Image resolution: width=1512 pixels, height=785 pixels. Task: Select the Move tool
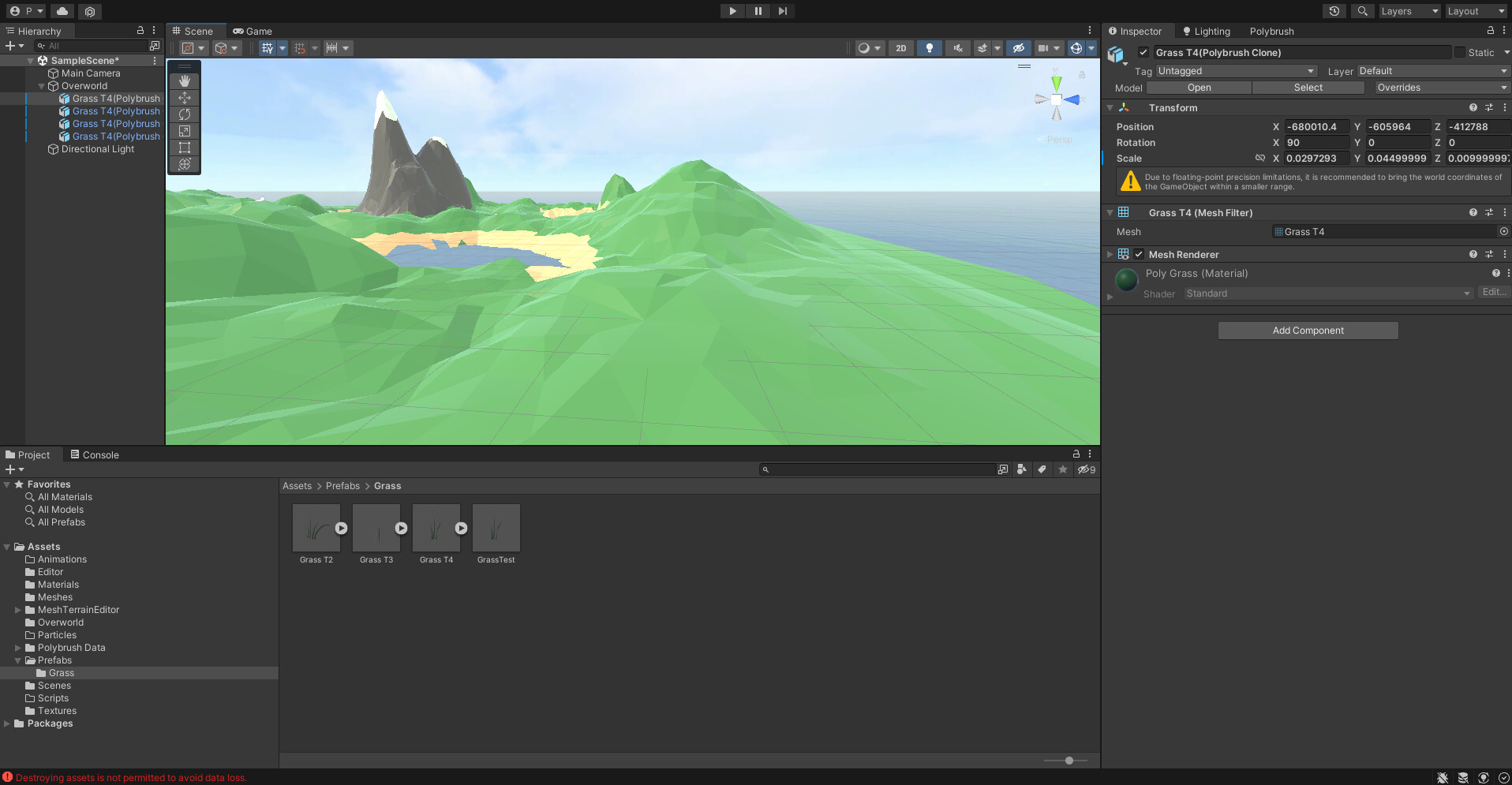pyautogui.click(x=184, y=98)
